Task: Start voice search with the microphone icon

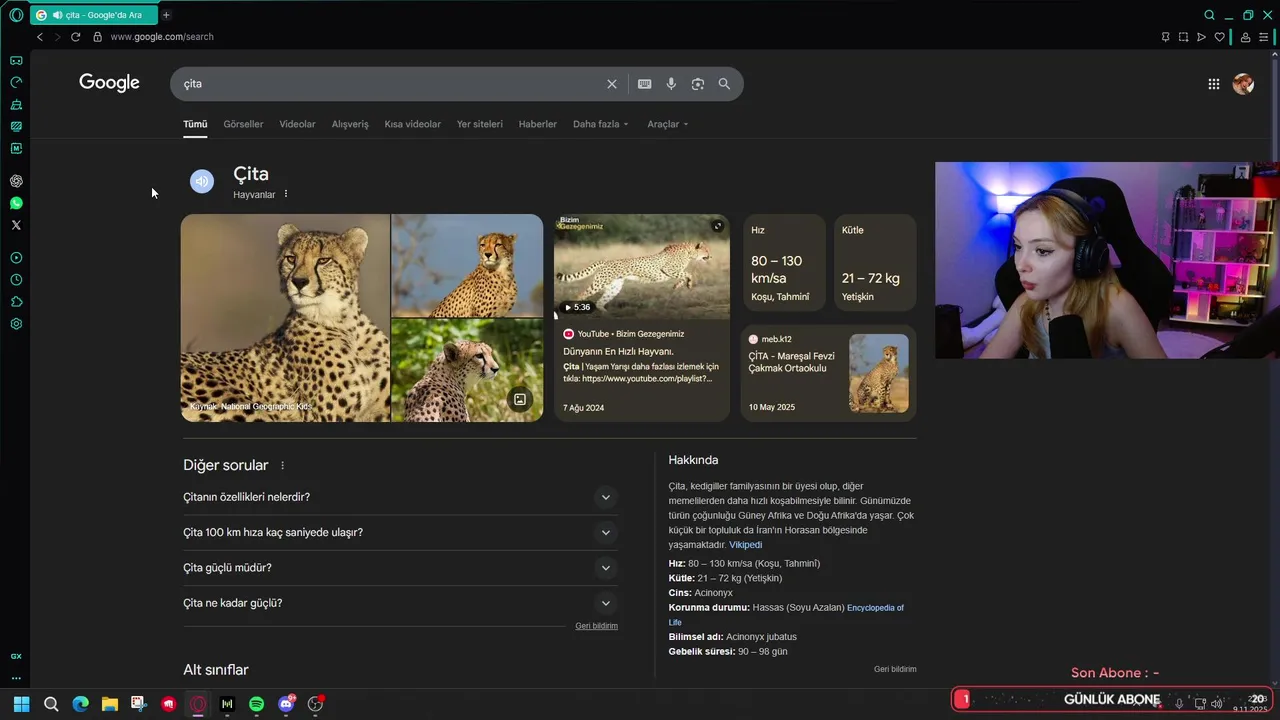Action: pos(671,84)
